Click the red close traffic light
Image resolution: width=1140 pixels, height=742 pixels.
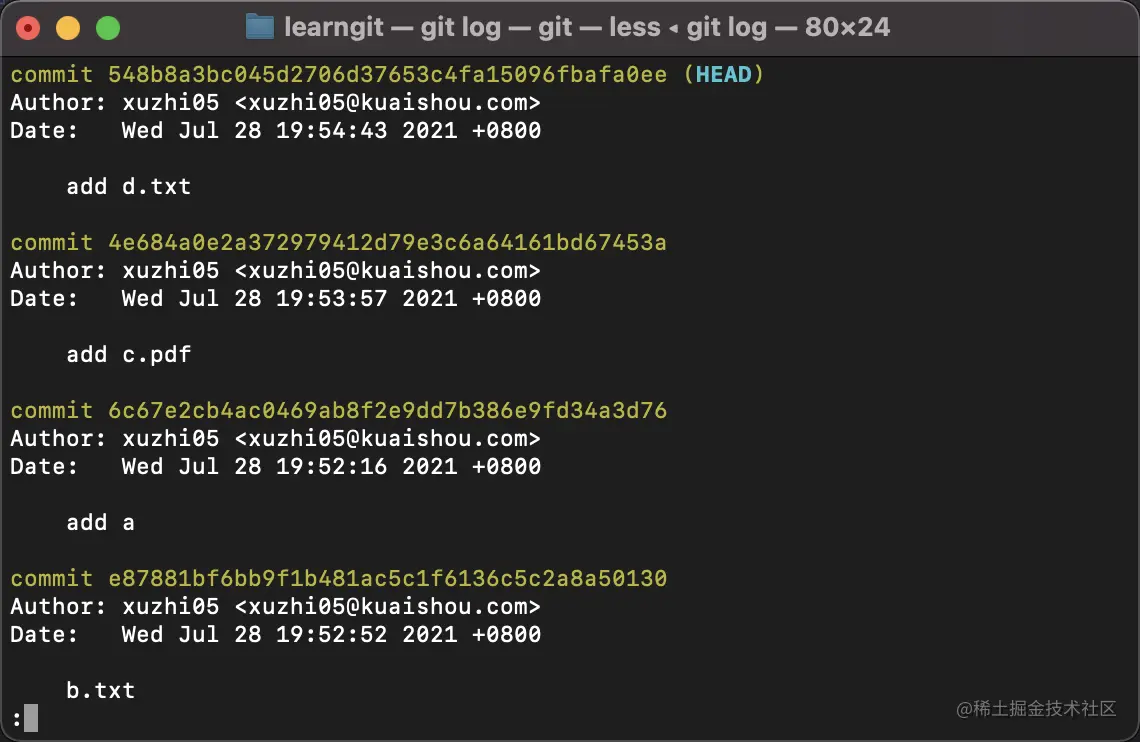[26, 27]
